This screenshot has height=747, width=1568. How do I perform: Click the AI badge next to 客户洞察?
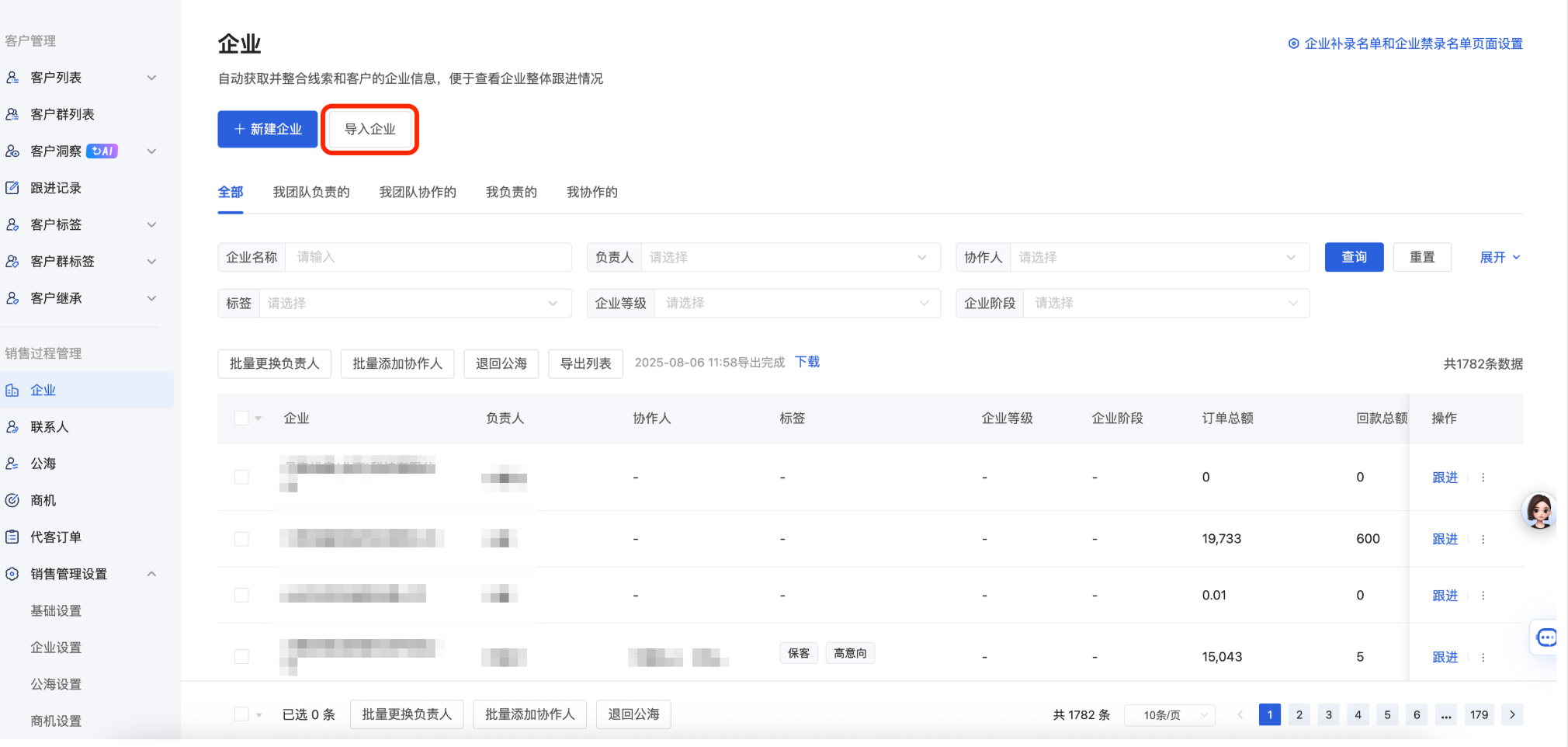[102, 151]
